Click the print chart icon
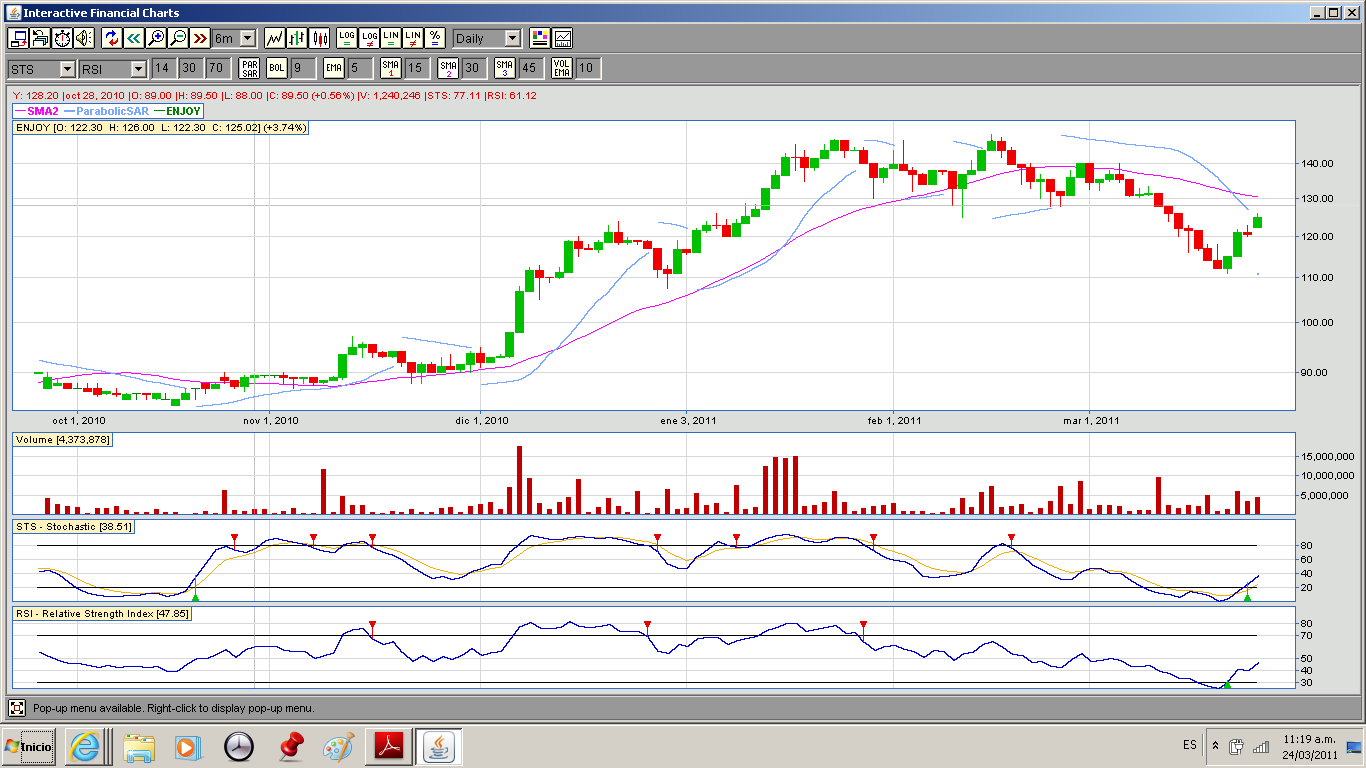The height and width of the screenshot is (768, 1366). click(40, 38)
